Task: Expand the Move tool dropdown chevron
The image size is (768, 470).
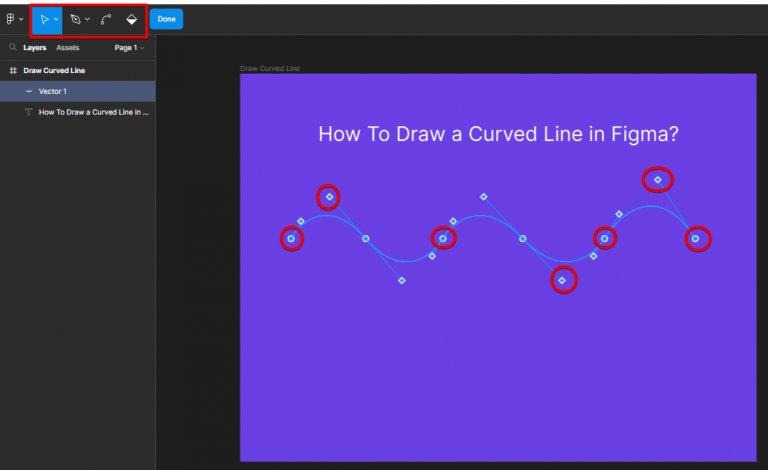Action: [x=56, y=19]
